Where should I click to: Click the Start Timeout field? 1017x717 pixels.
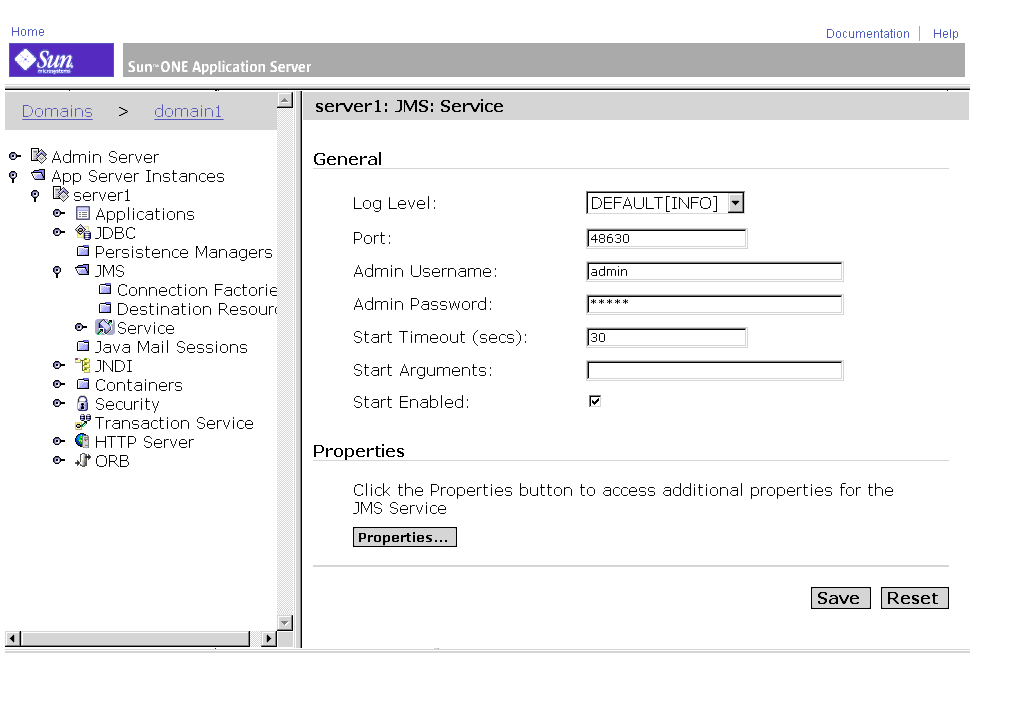point(666,337)
